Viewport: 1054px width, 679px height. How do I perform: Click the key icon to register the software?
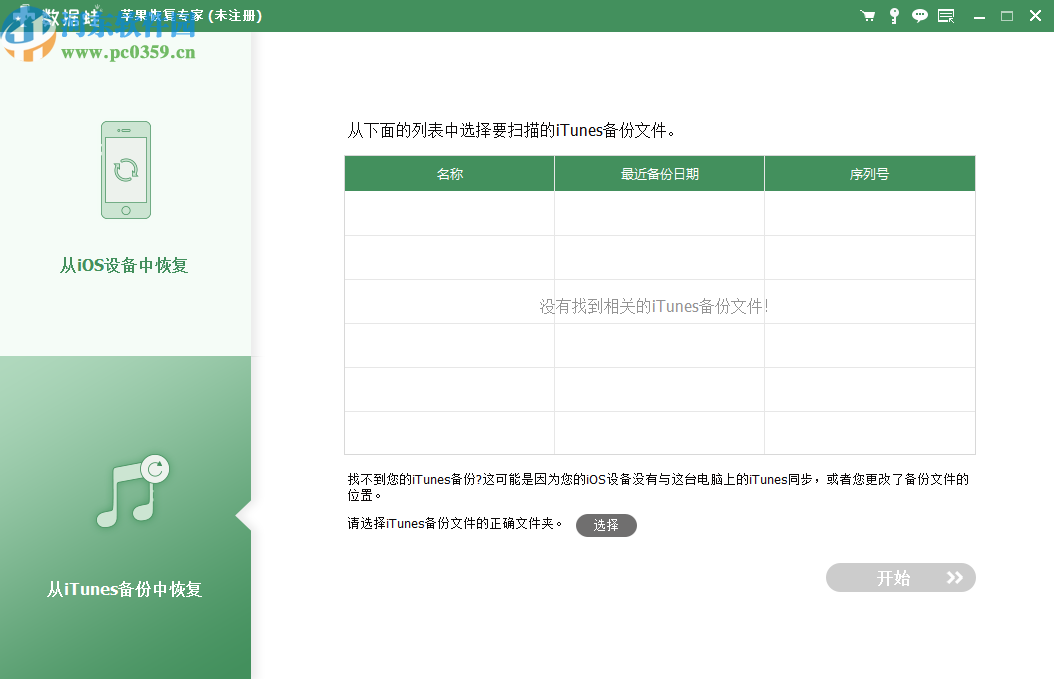[893, 15]
